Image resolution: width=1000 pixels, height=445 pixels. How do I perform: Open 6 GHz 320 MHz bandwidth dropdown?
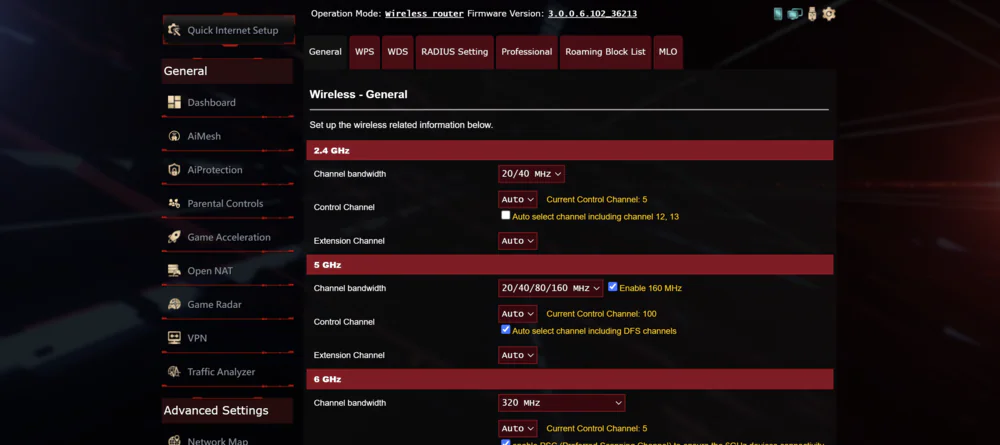561,403
